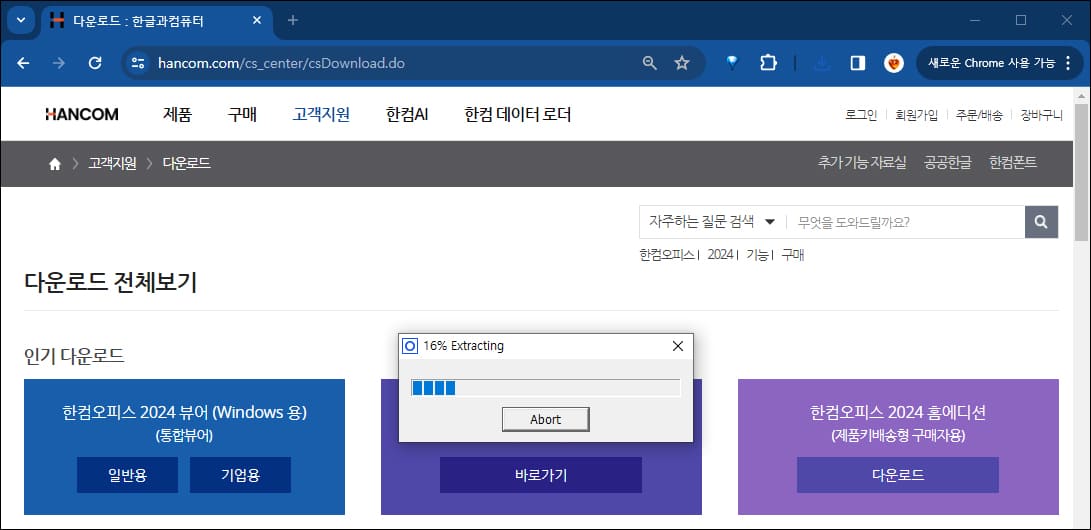The width and height of the screenshot is (1091, 530).
Task: Click the 회원가입 link
Action: pos(916,115)
